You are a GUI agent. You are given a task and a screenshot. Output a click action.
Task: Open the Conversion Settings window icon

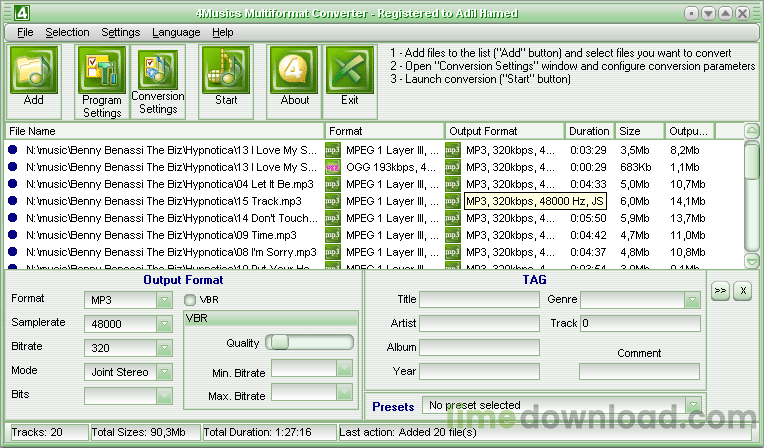point(158,70)
